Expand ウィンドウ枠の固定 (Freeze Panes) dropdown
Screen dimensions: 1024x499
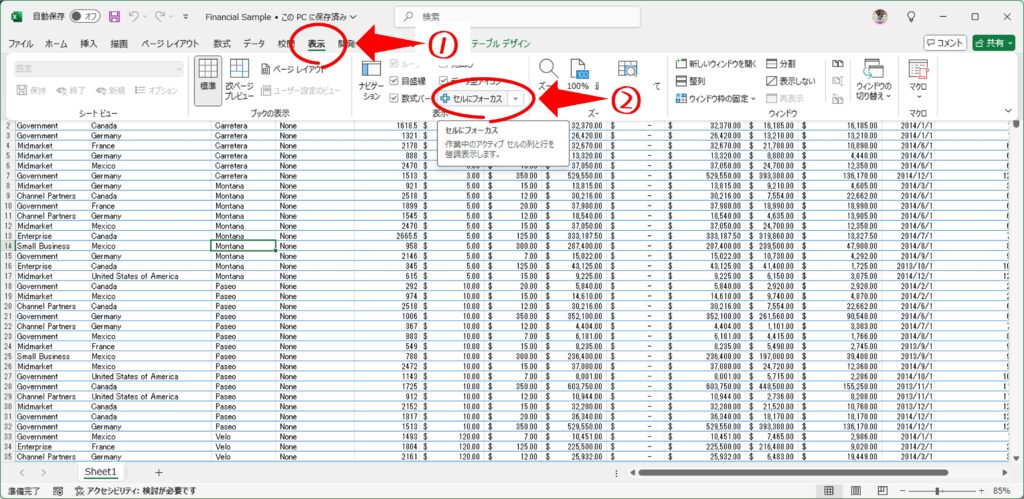tap(753, 99)
